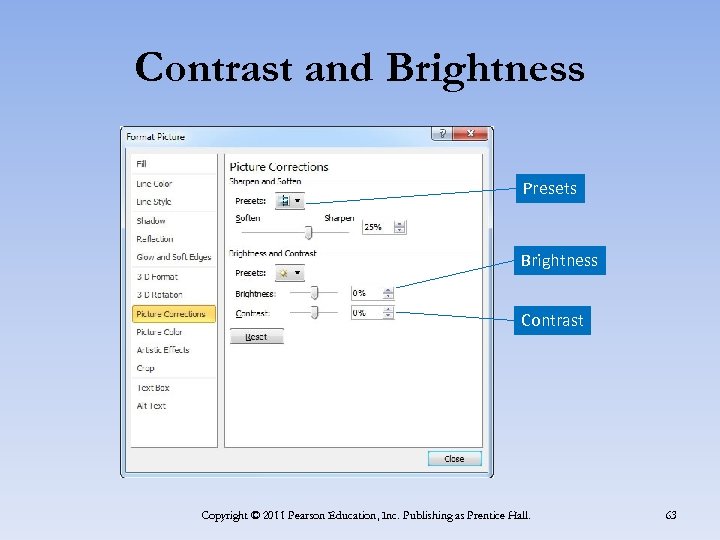Select Glow and Soft Edges

pyautogui.click(x=174, y=257)
